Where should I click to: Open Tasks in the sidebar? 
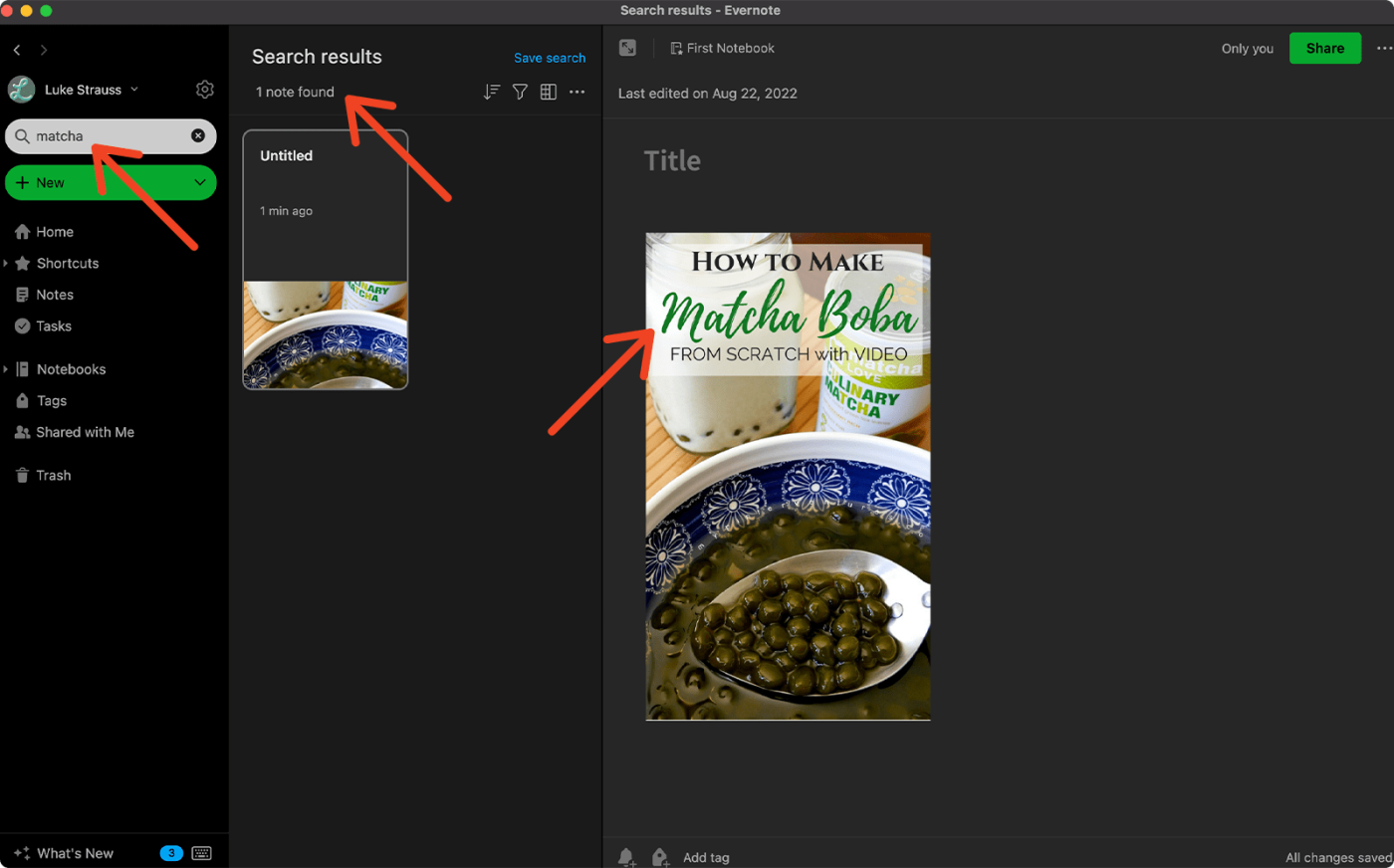(54, 326)
